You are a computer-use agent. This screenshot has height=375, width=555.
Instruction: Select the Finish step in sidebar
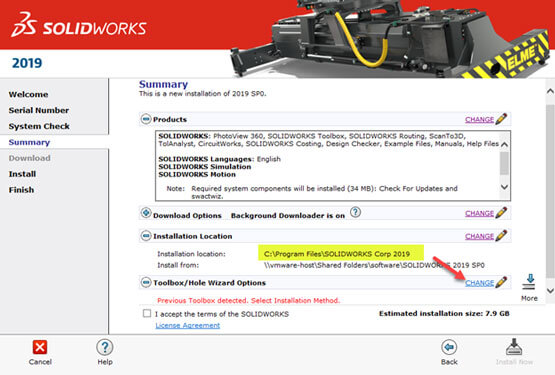[21, 190]
